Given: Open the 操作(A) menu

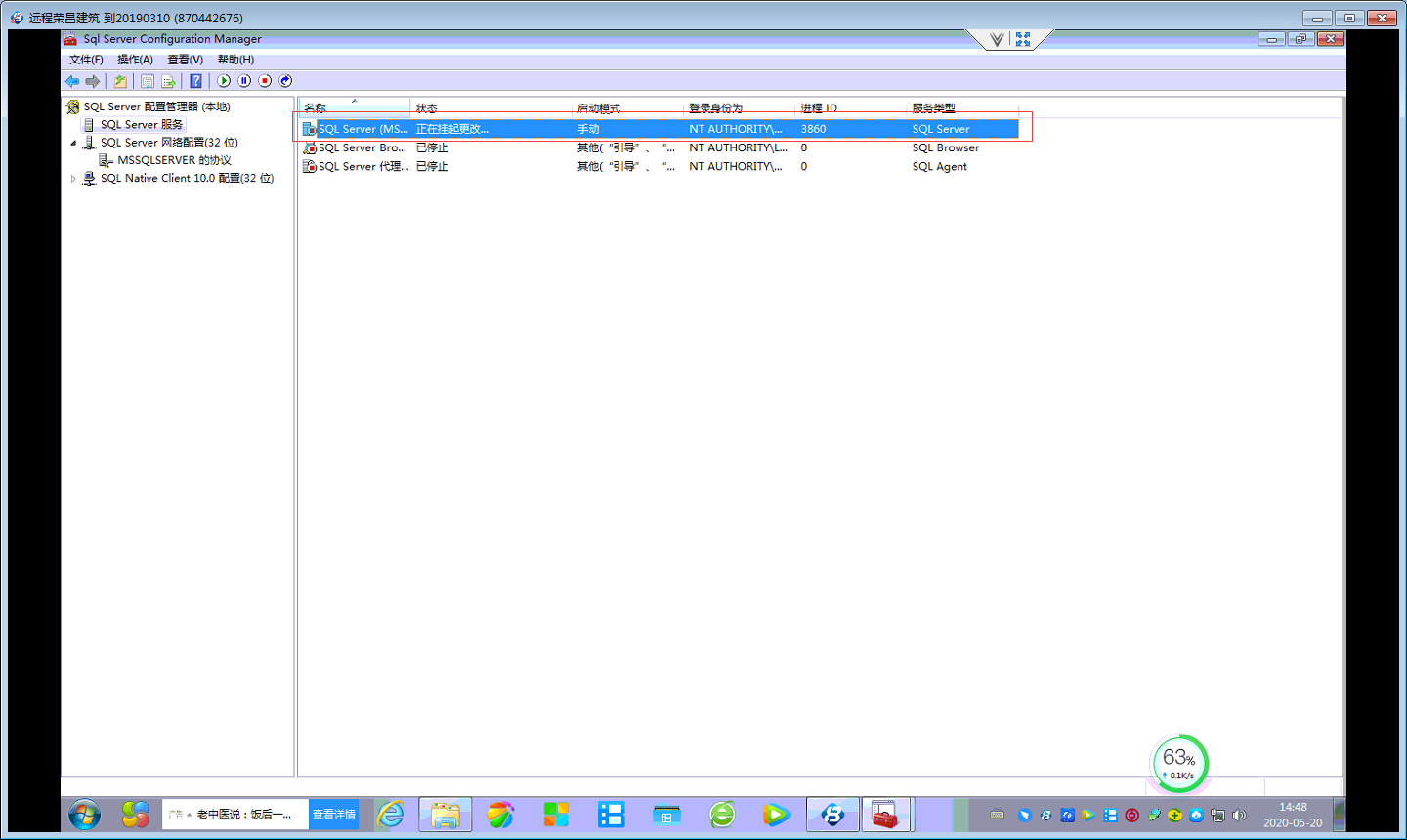Looking at the screenshot, I should 135,60.
